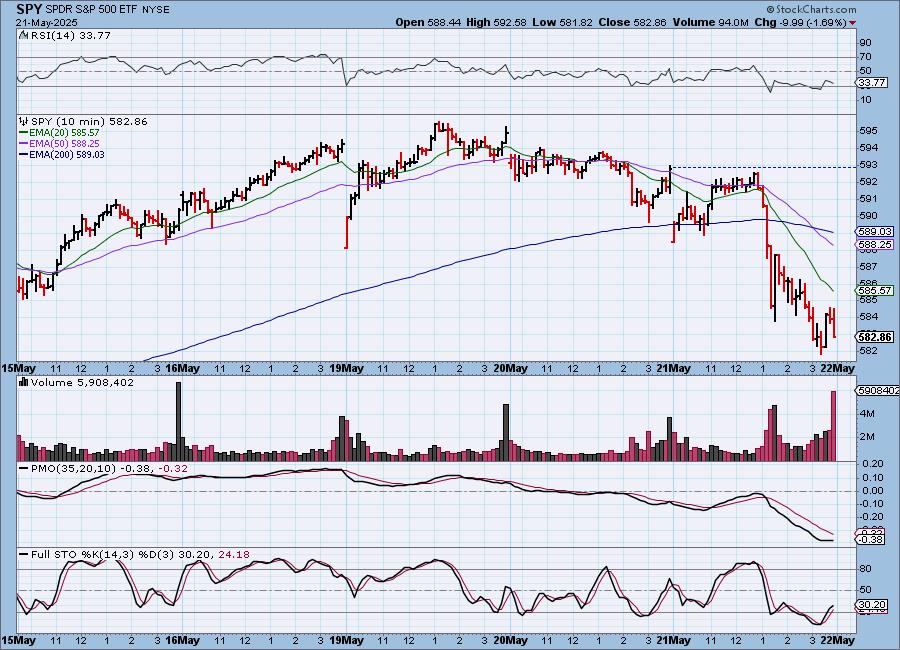Click the '589.03' EMA tag on price axis
This screenshot has height=650, width=900.
tap(875, 231)
